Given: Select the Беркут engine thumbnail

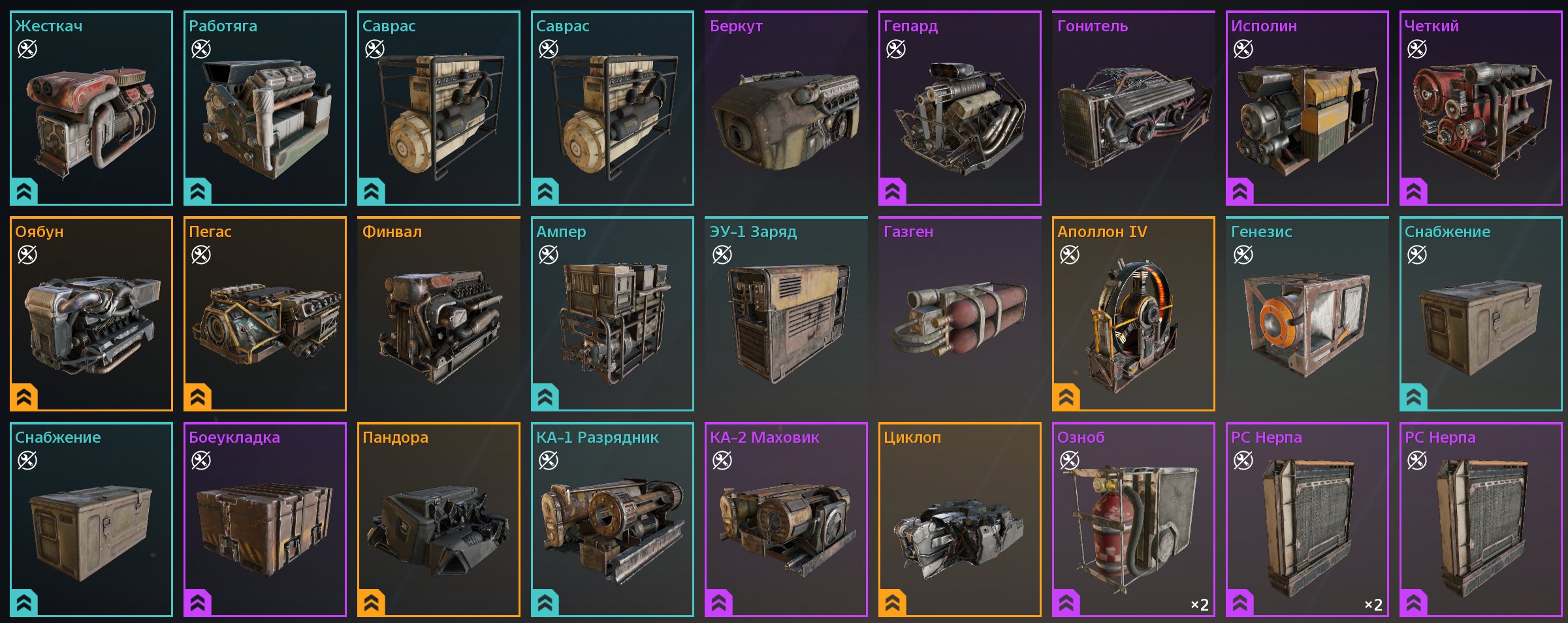Looking at the screenshot, I should 786,121.
